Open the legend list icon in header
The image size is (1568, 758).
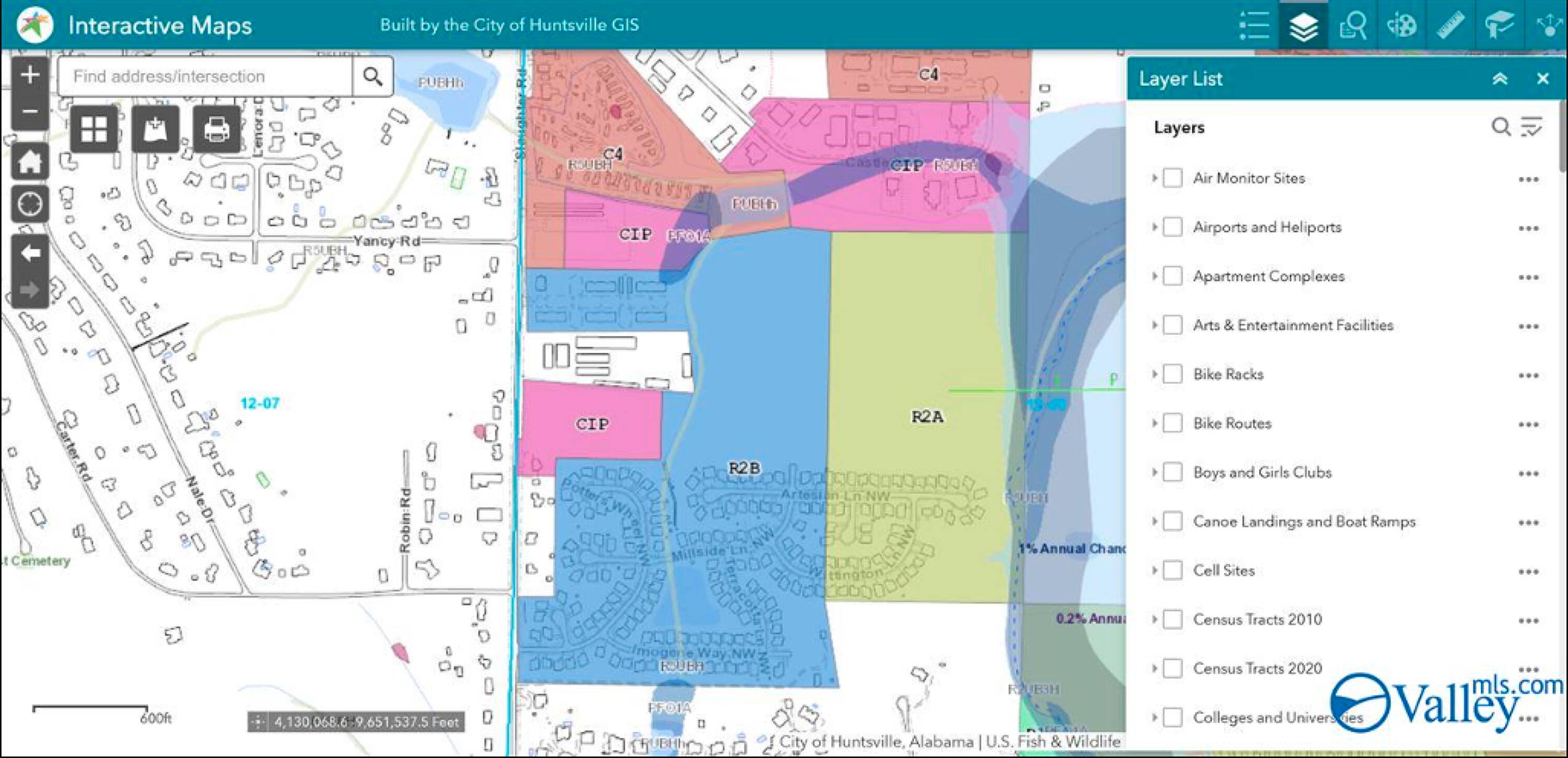click(x=1254, y=26)
